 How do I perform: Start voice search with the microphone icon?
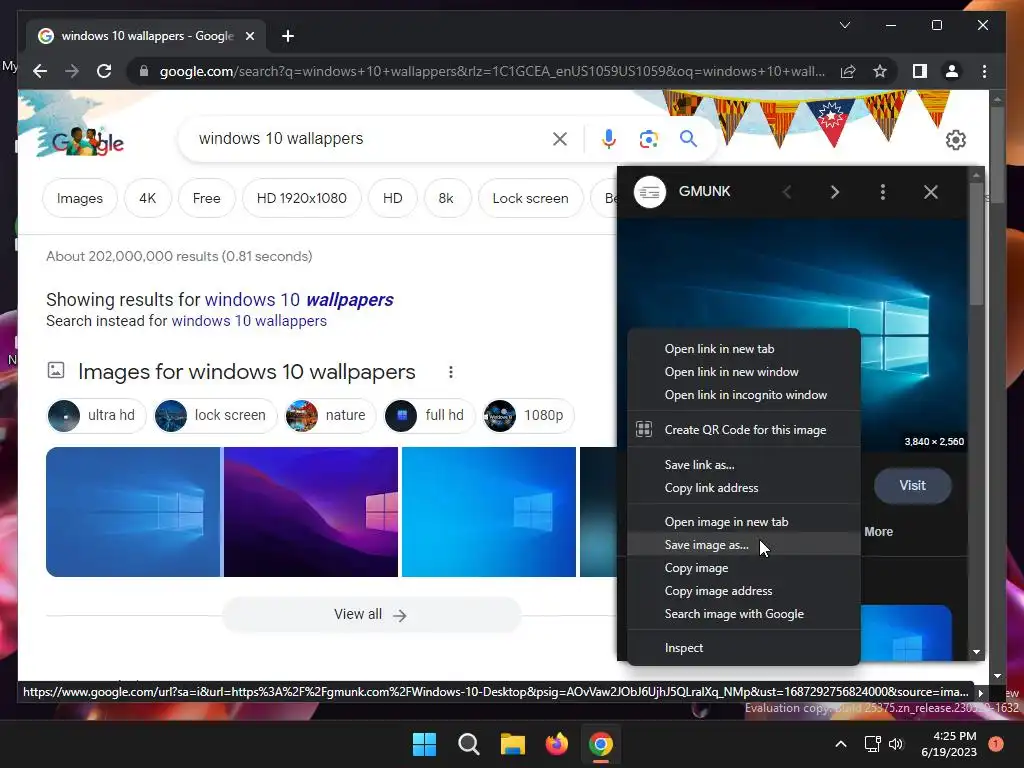(609, 138)
